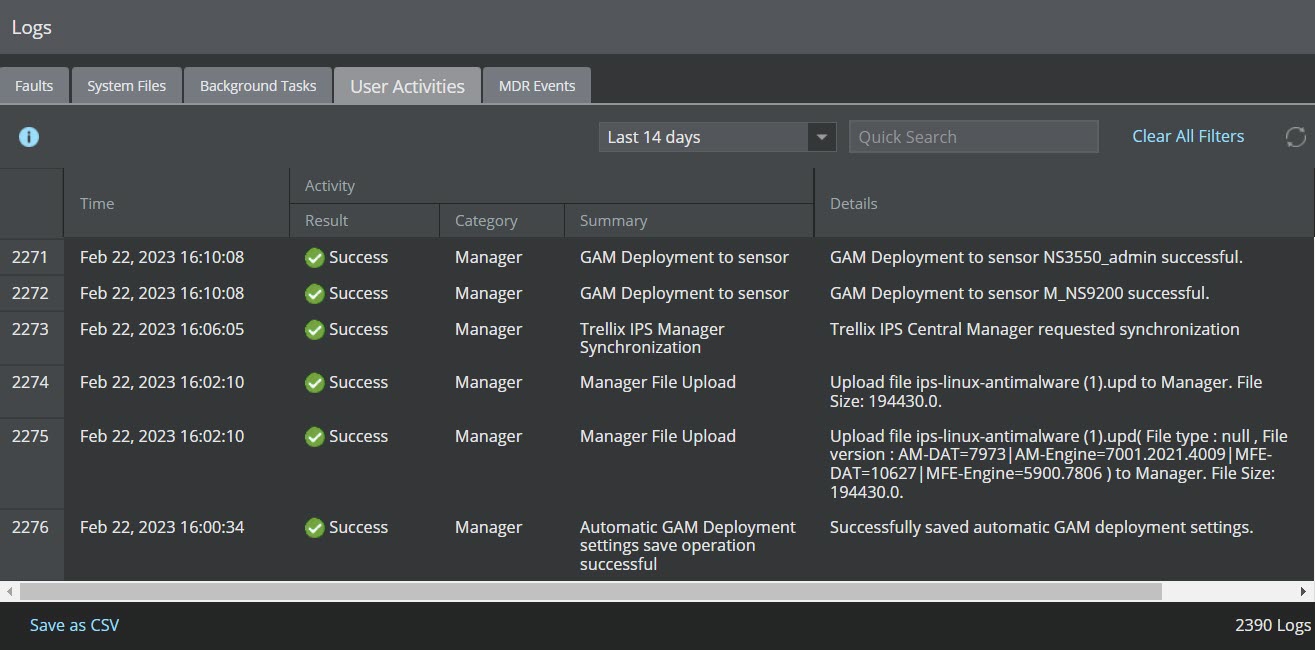Image resolution: width=1315 pixels, height=650 pixels.
Task: Click Save as CSV link
Action: point(74,625)
